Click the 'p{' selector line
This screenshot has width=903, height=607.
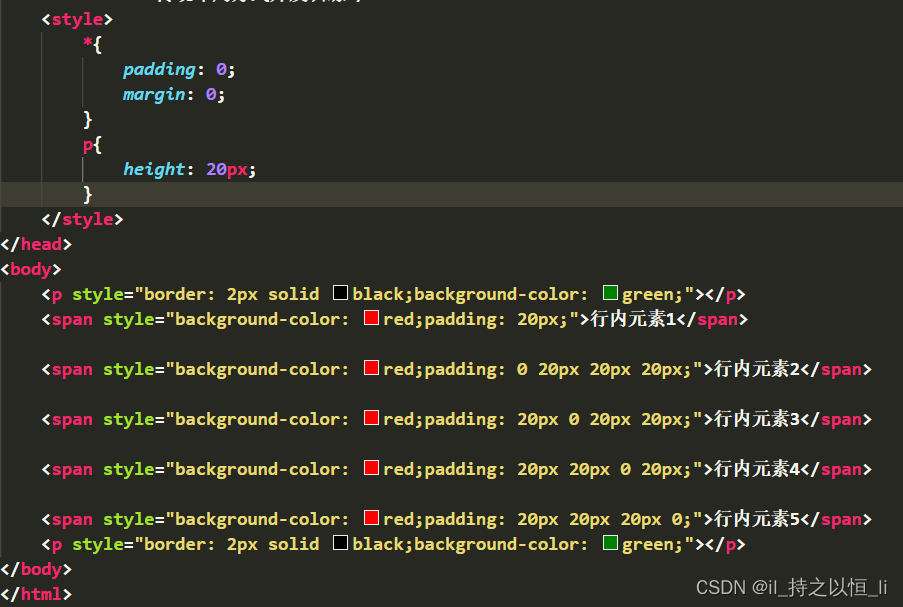click(x=93, y=145)
